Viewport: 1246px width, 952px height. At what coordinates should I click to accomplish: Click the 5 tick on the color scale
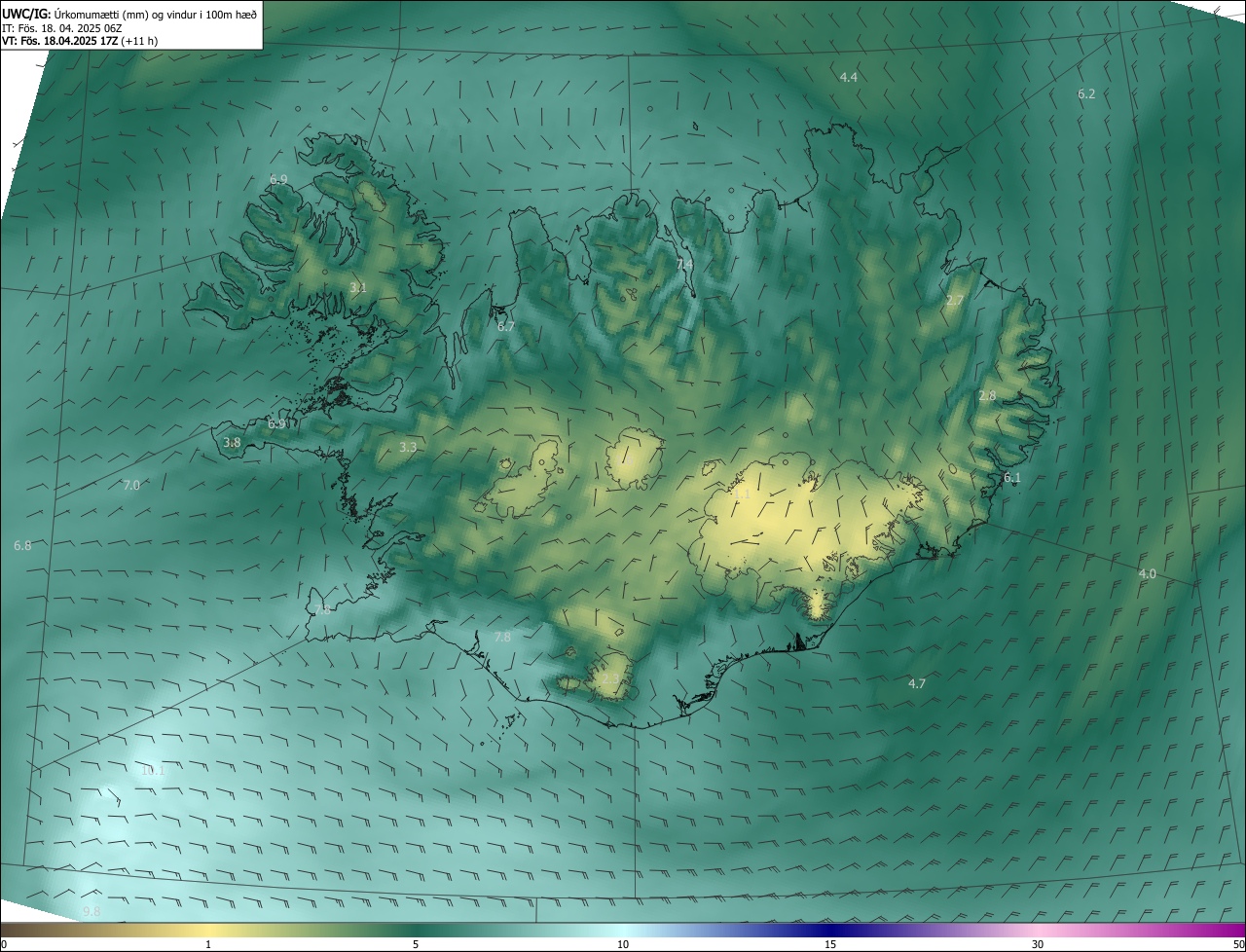416,944
